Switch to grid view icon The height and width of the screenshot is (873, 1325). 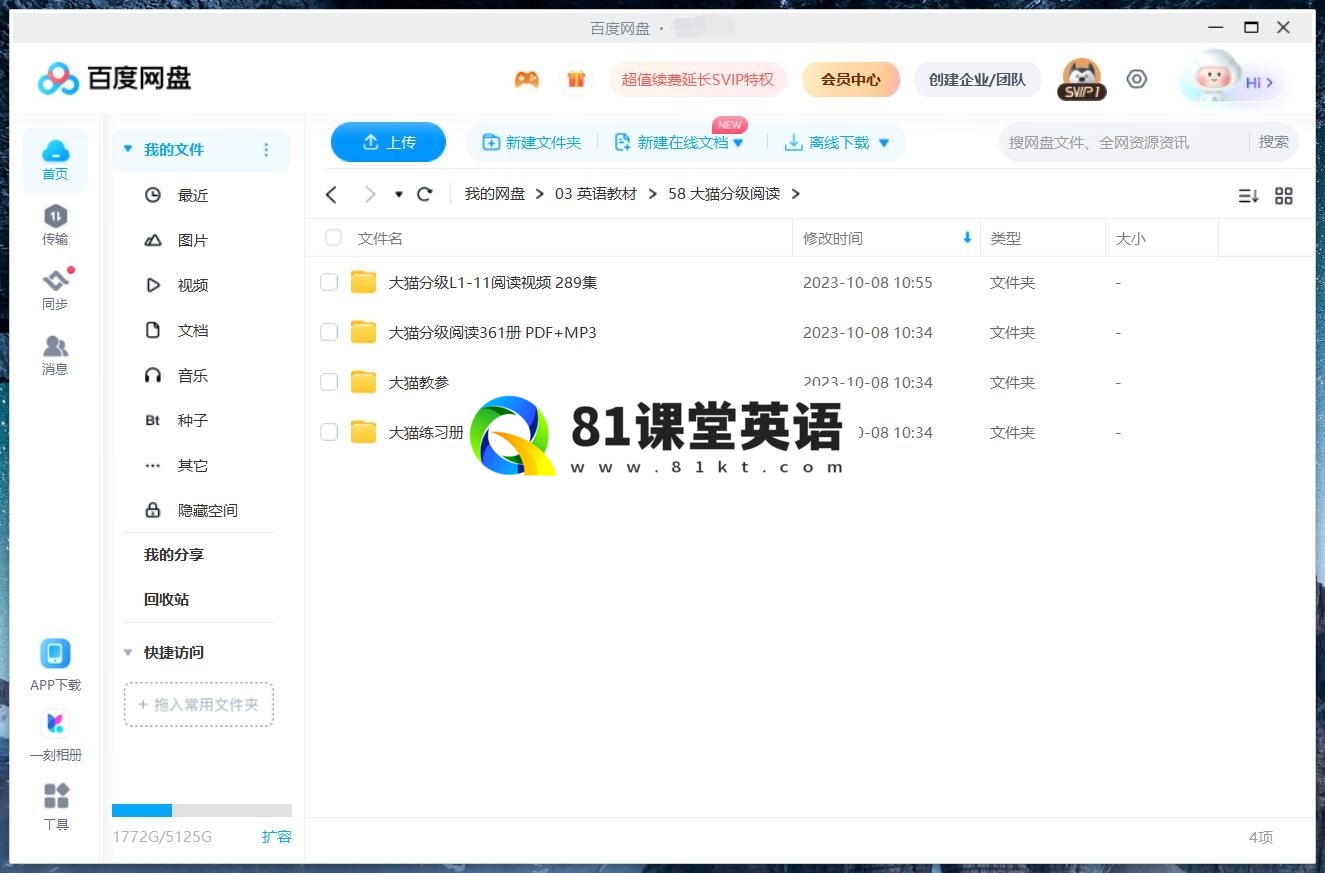(1284, 196)
